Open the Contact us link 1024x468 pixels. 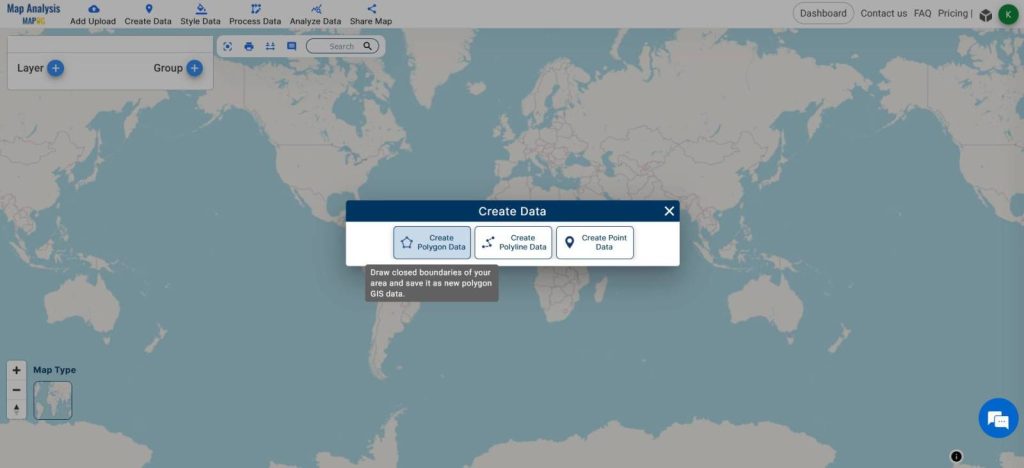(x=884, y=13)
